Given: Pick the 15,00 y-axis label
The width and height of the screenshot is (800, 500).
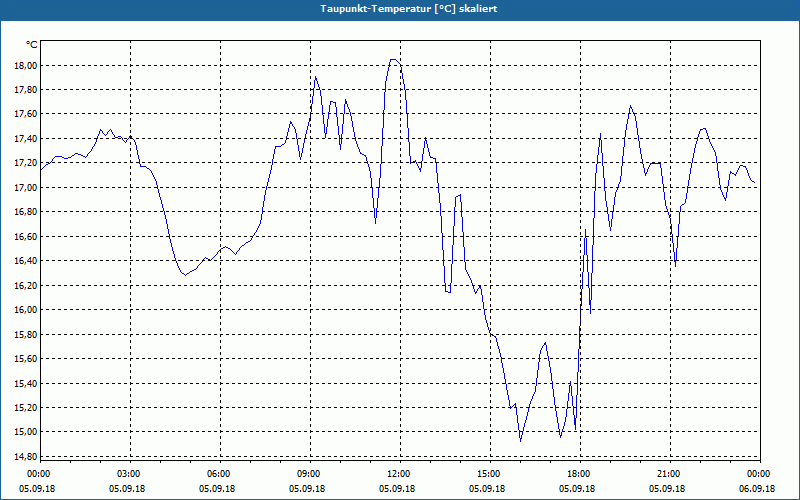Looking at the screenshot, I should [x=26, y=432].
